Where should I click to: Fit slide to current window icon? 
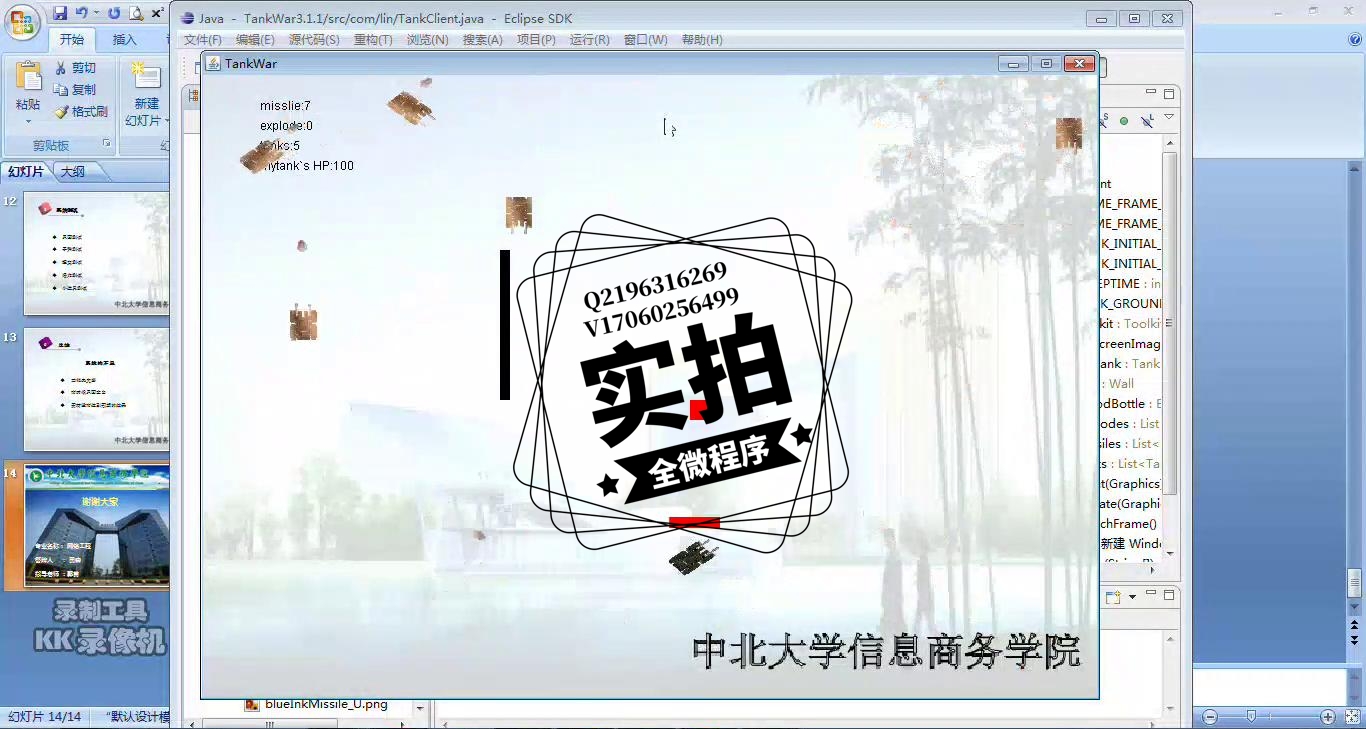click(1353, 717)
